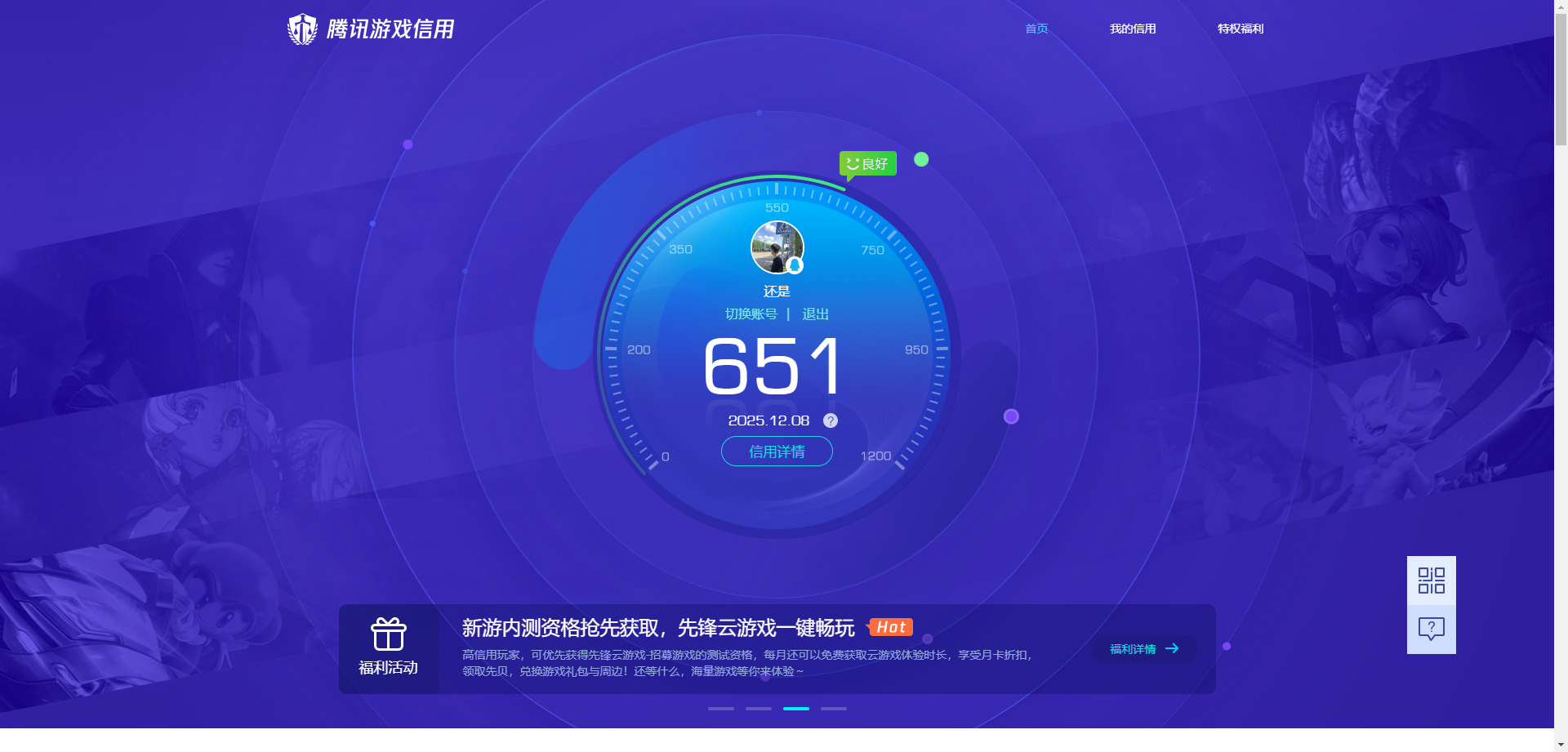
Task: Click the QQ badge on the user avatar
Action: 794,264
